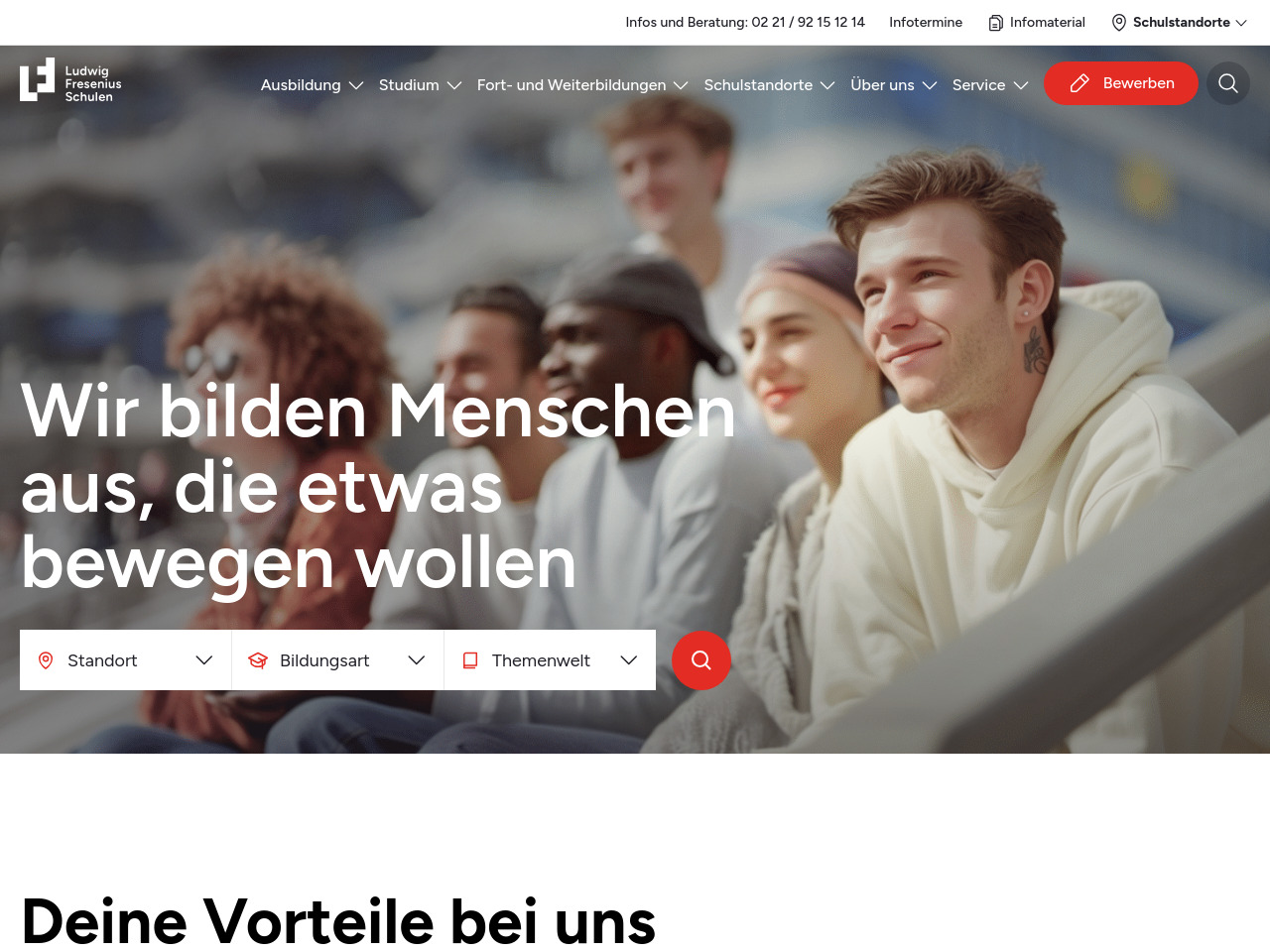The image size is (1270, 952).
Task: Expand the Themenwelt dropdown chevron
Action: pos(629,660)
